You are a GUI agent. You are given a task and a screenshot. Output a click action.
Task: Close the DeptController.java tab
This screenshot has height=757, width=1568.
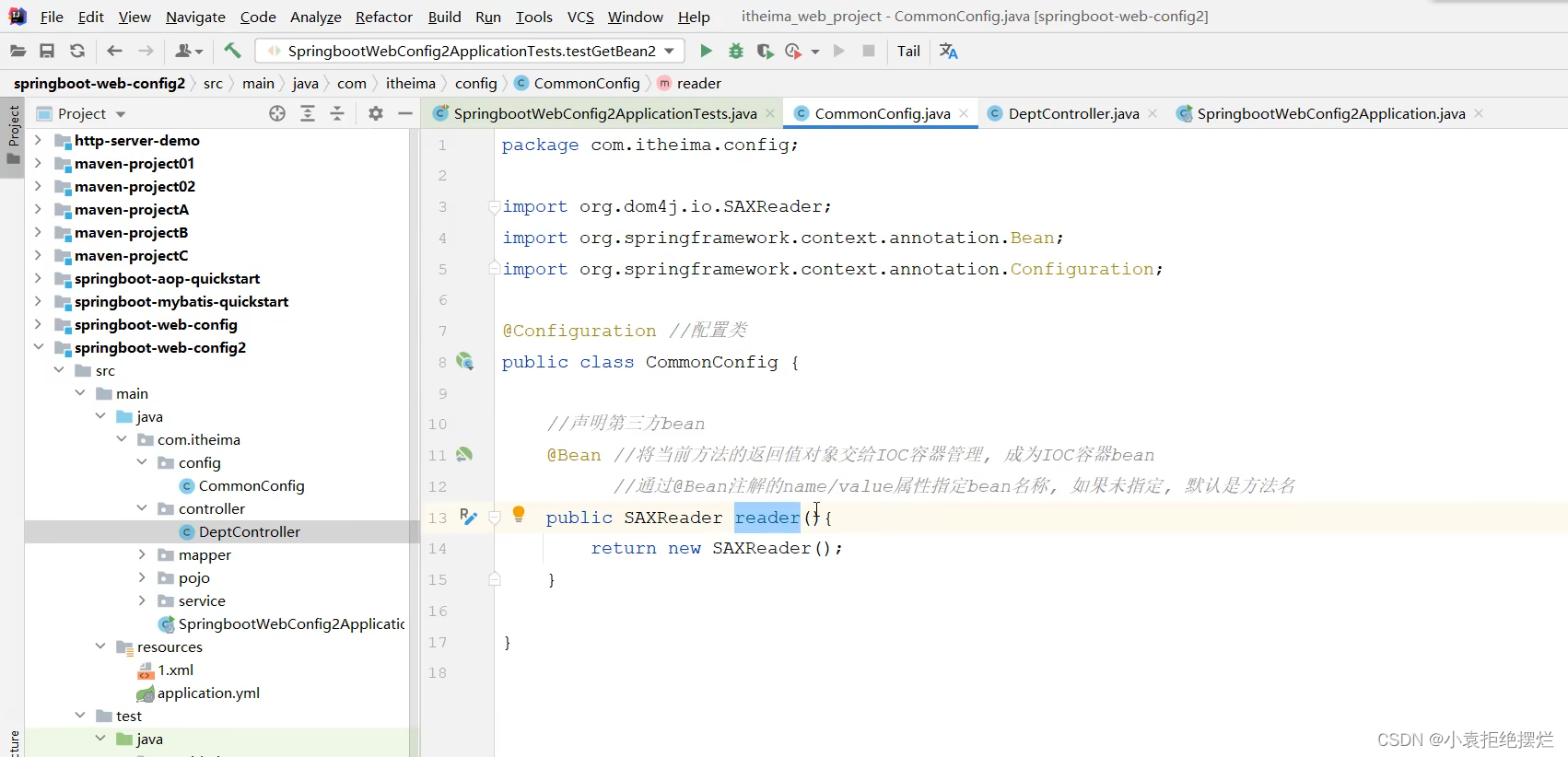tap(1153, 113)
